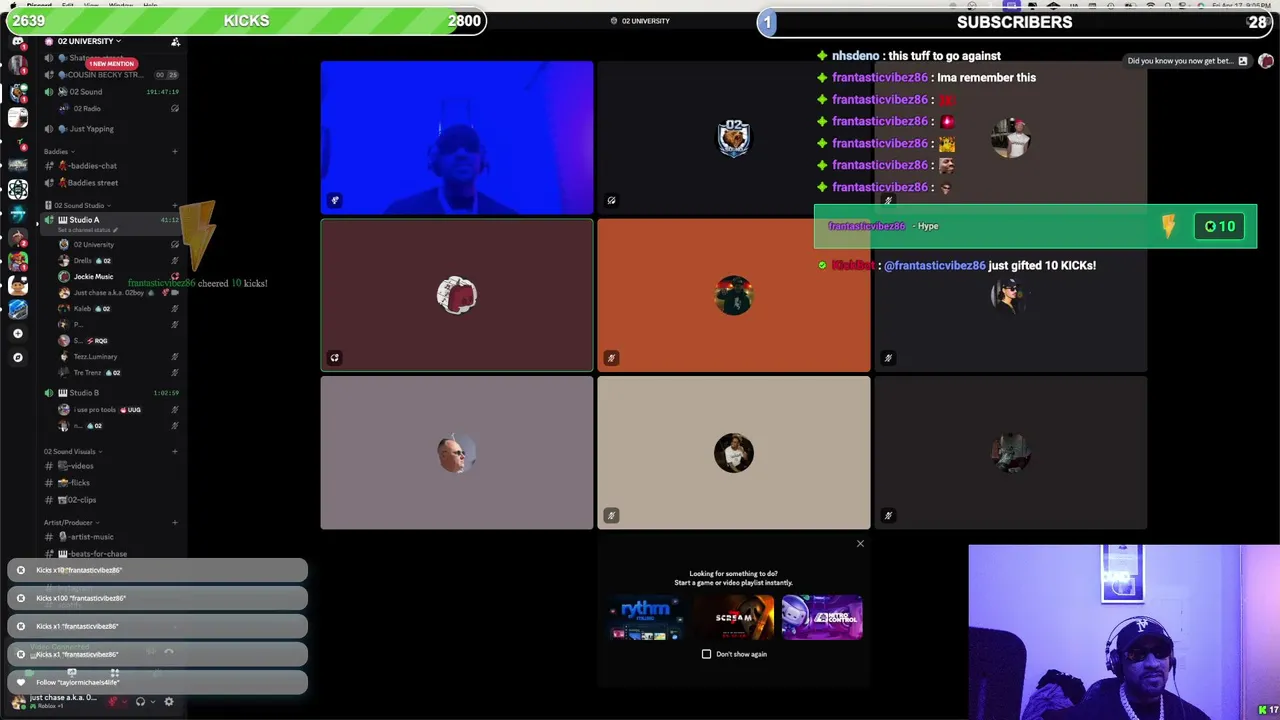This screenshot has width=1280, height=720.
Task: Open the rythm activity card
Action: tap(645, 617)
